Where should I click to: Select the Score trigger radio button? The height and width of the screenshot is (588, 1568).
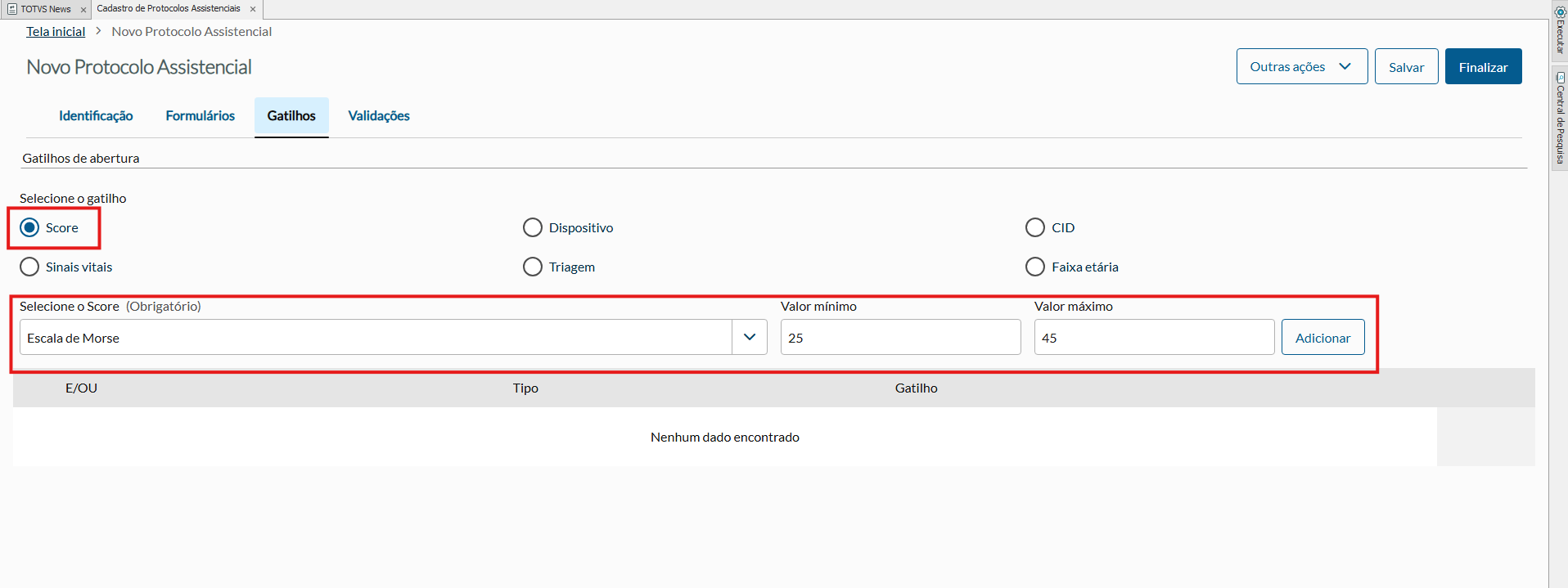click(29, 227)
